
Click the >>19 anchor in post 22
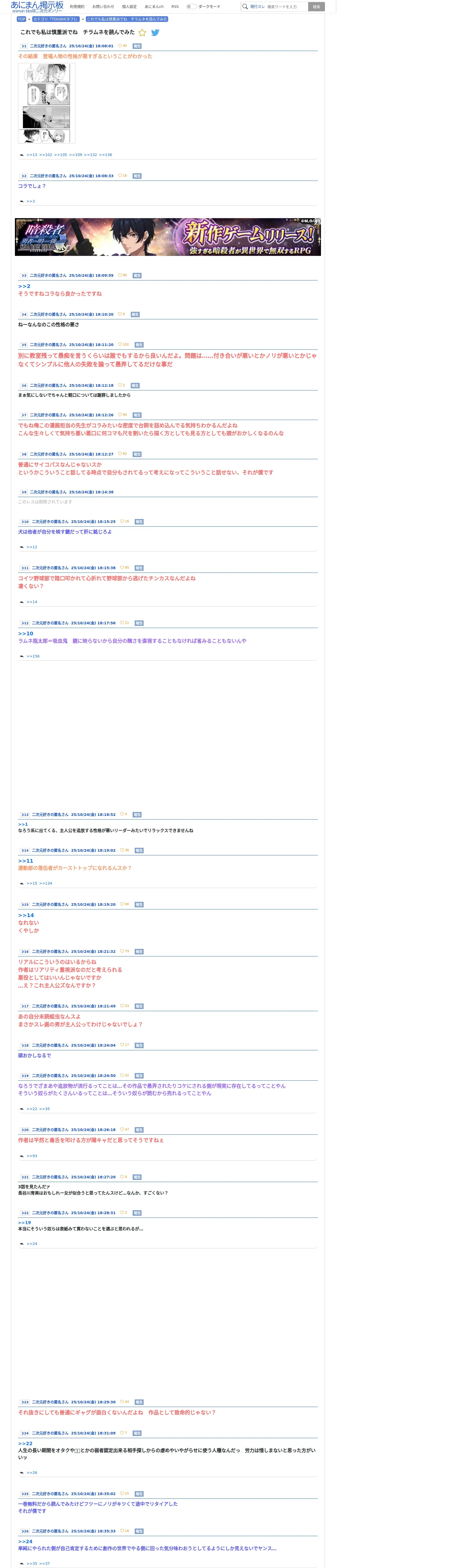pos(24,1222)
